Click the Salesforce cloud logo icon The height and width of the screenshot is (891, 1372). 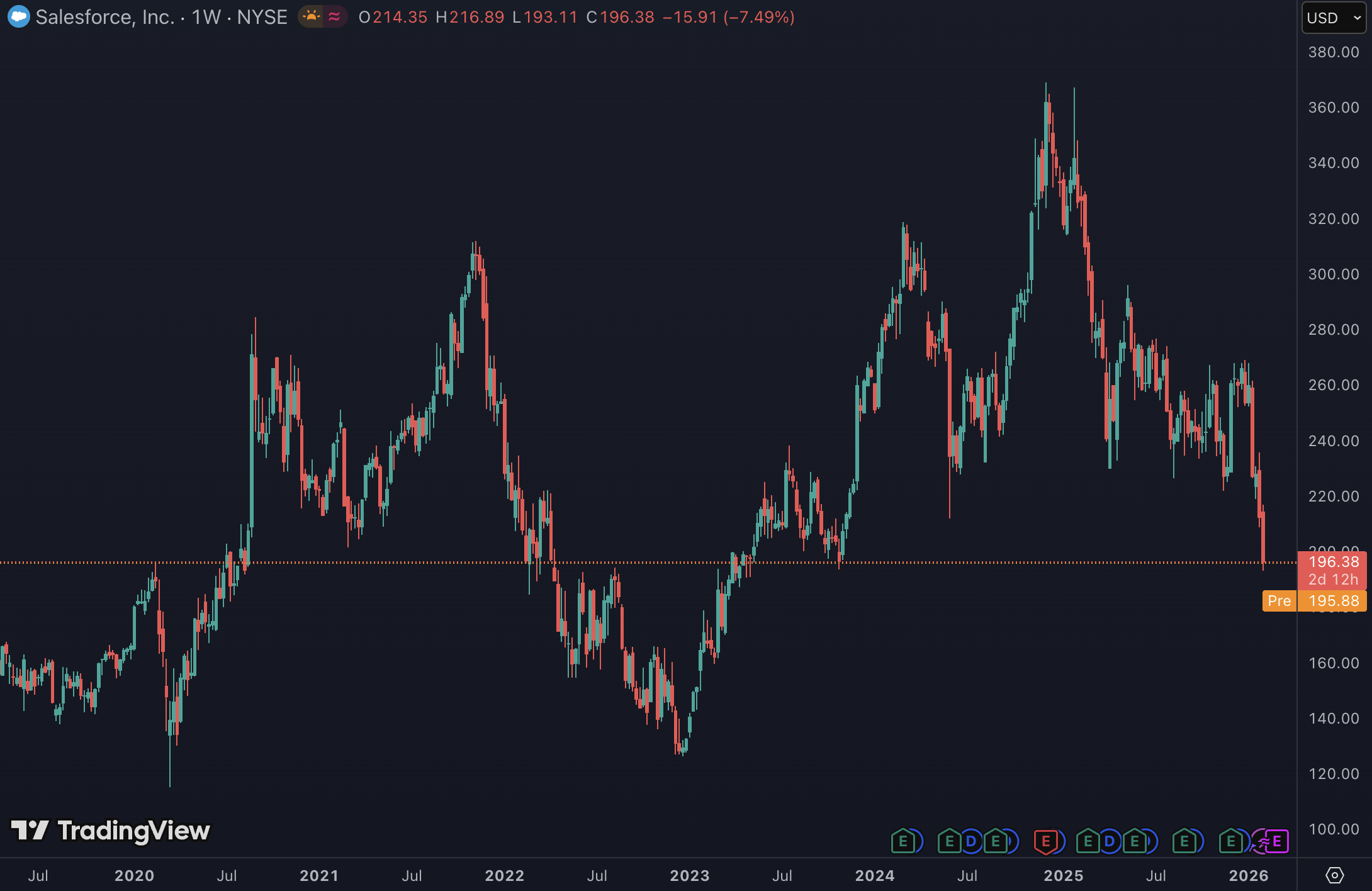19,17
